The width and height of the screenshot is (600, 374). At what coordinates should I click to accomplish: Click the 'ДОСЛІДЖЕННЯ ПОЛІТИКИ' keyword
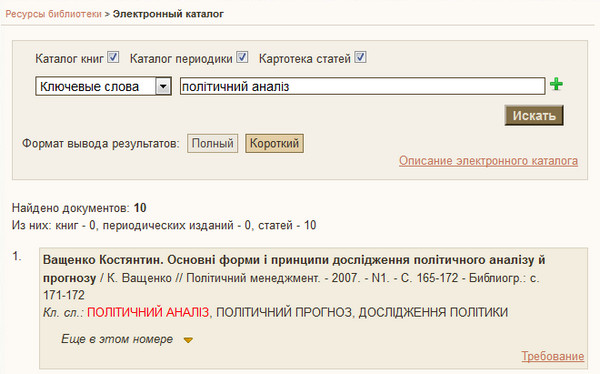(433, 312)
